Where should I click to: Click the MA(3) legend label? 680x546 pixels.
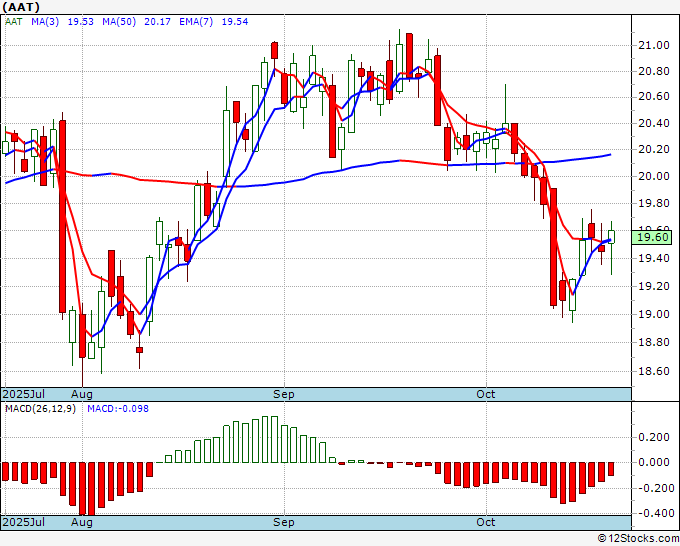45,22
